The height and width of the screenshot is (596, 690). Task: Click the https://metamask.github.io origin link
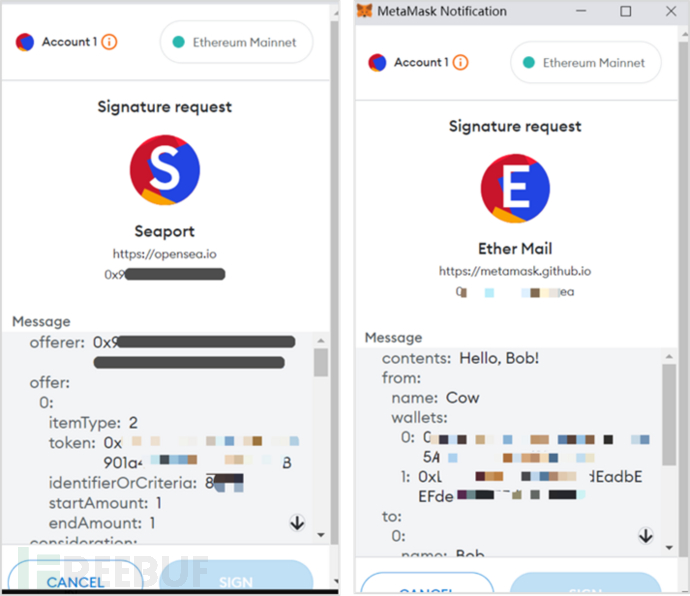(515, 271)
